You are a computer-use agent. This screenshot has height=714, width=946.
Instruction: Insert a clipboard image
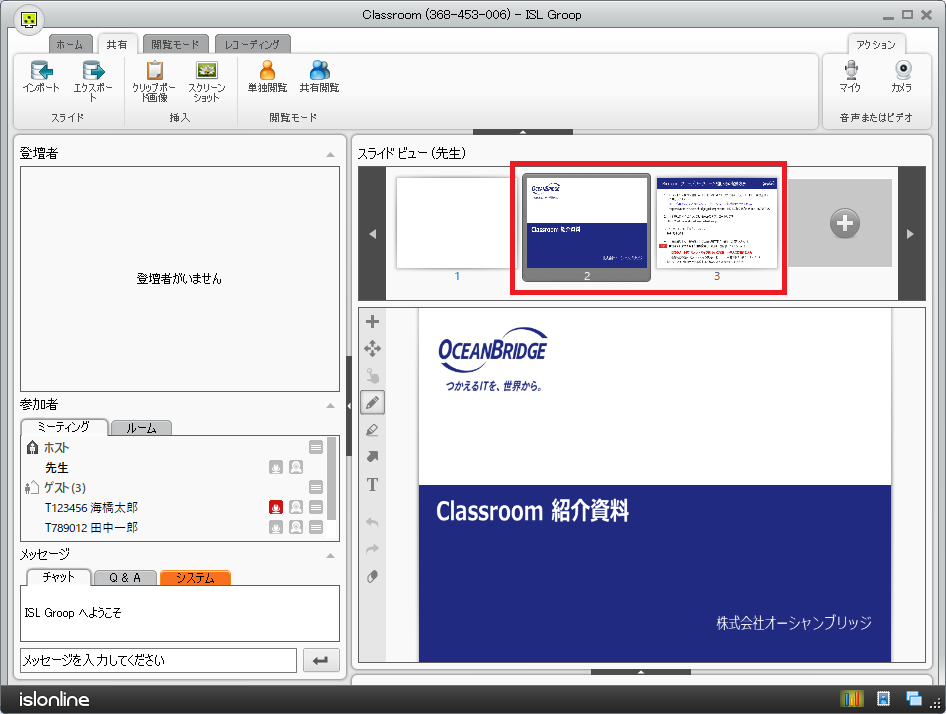154,79
